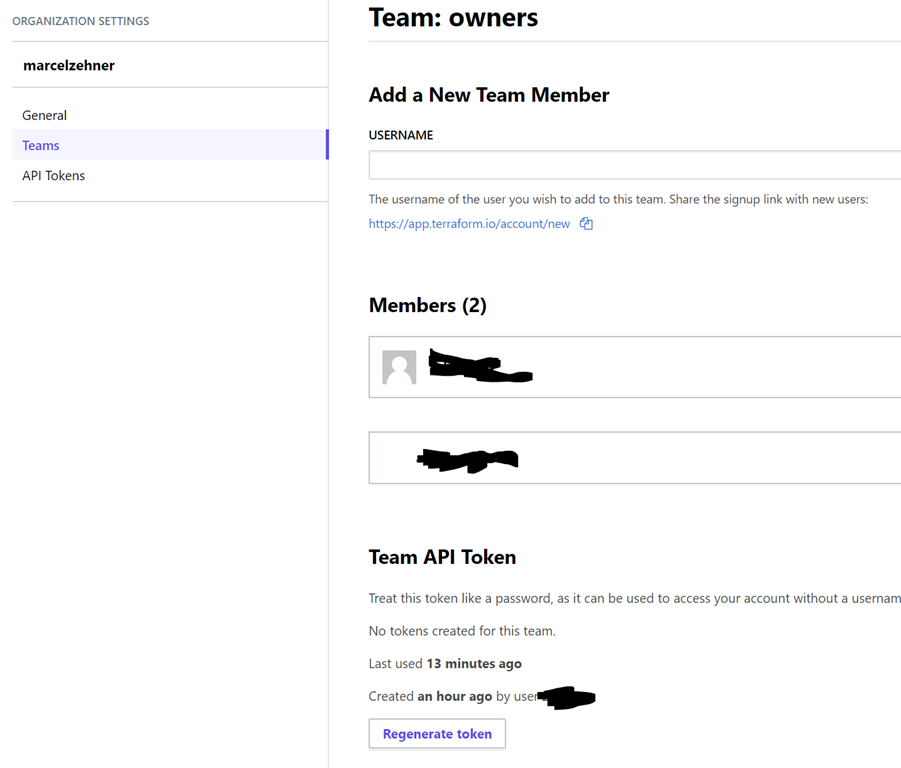Click the ORGANIZATION SETTINGS sidebar header

[x=81, y=21]
